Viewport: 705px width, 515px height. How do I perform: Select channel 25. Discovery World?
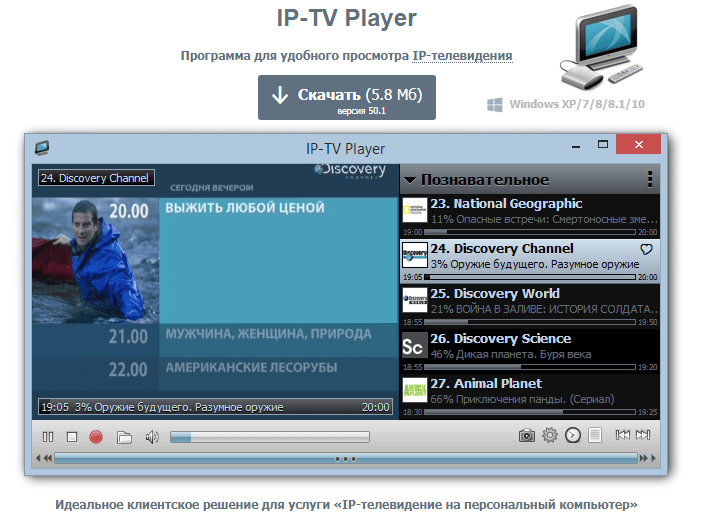coord(530,306)
